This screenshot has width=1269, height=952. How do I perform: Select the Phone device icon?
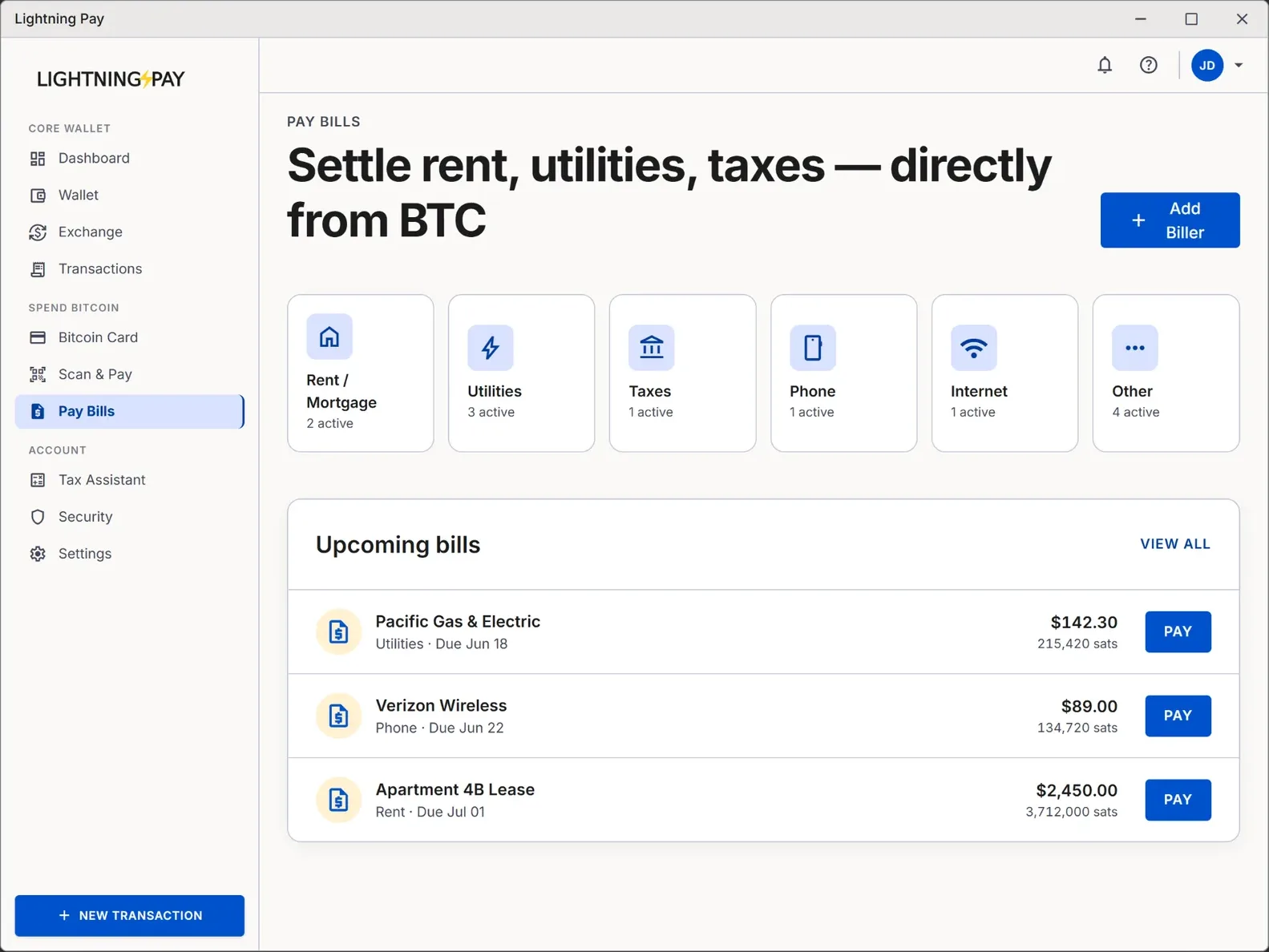point(813,348)
